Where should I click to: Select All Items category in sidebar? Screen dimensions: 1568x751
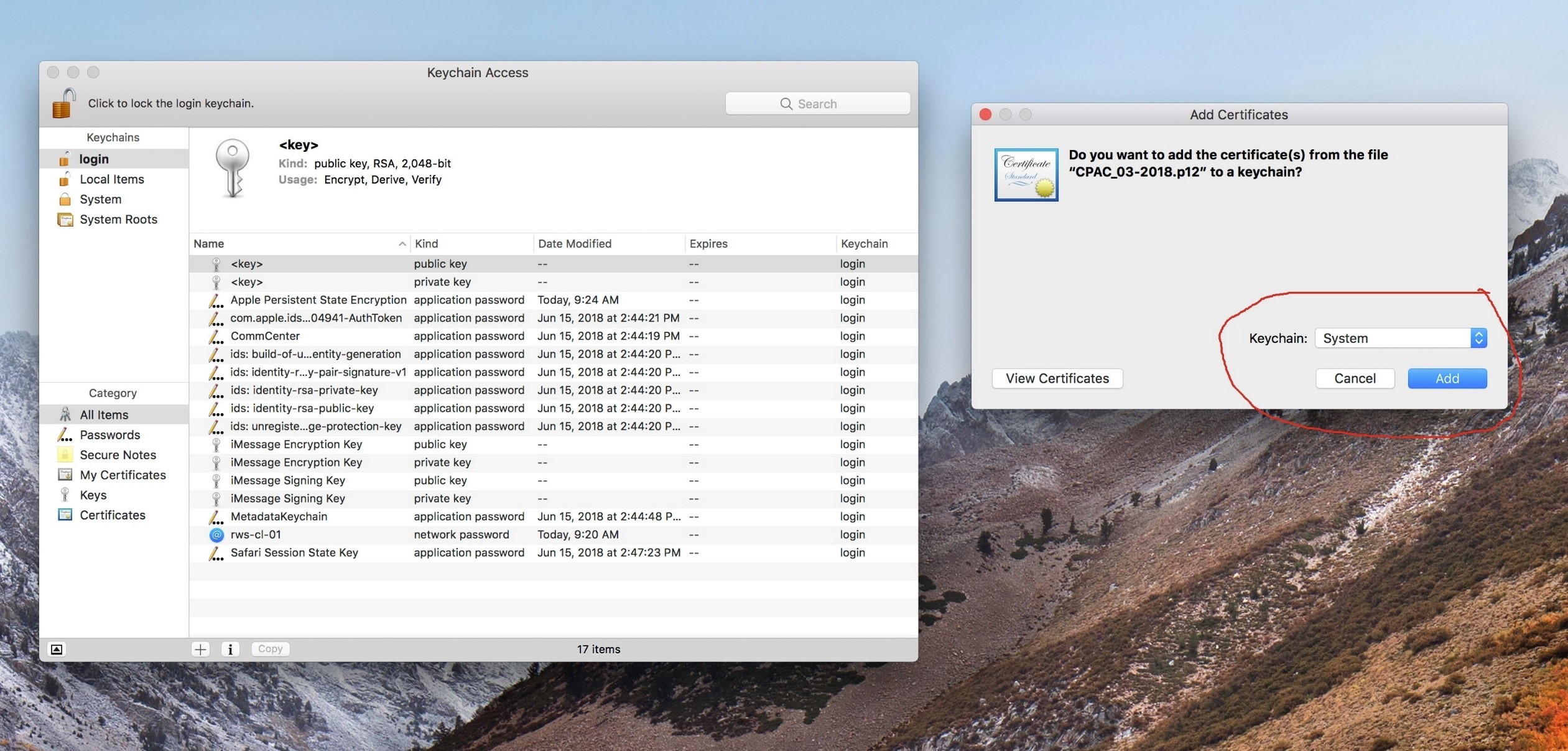[x=104, y=414]
